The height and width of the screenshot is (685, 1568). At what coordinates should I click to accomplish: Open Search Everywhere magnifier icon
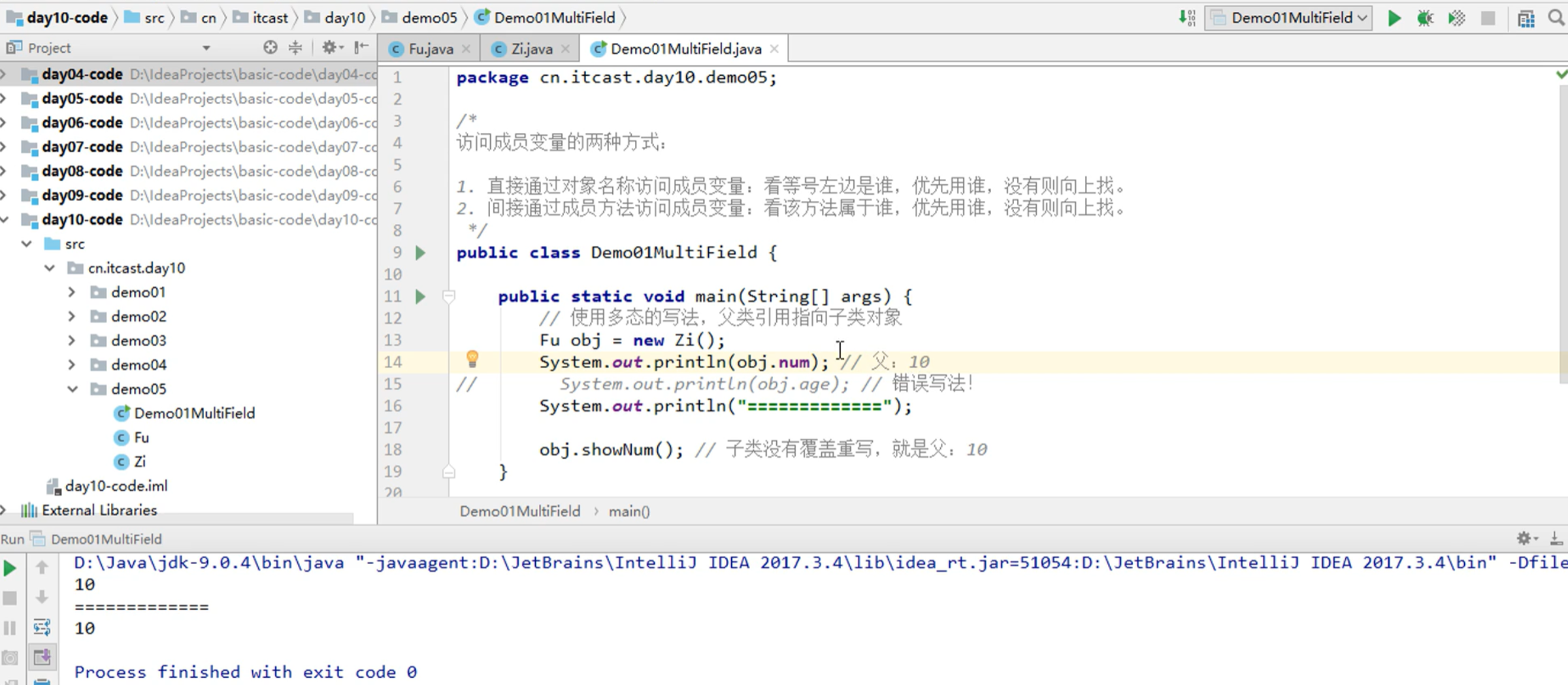coord(1556,18)
